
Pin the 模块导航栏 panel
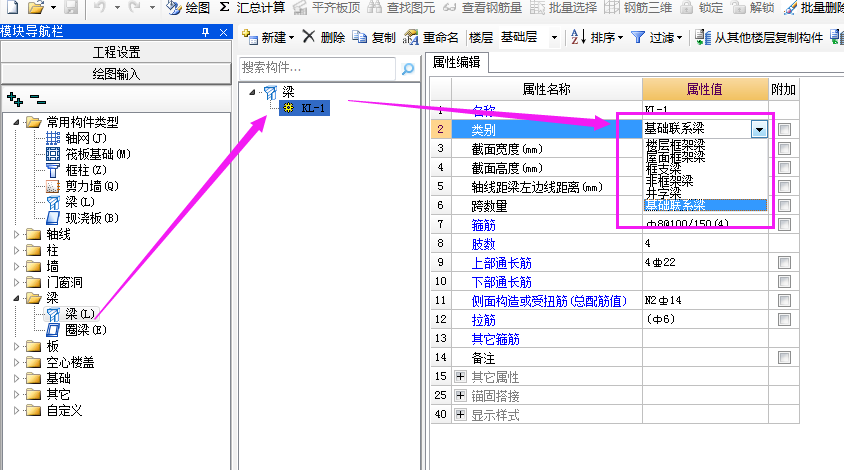206,32
